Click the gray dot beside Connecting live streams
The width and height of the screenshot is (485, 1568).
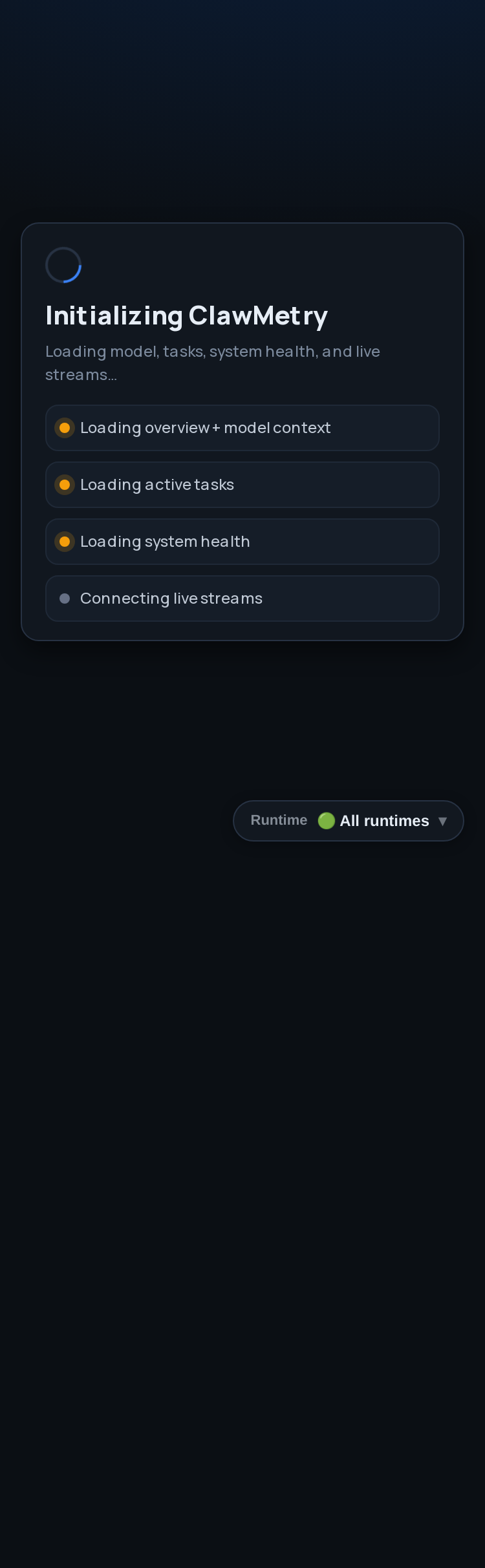tap(65, 599)
